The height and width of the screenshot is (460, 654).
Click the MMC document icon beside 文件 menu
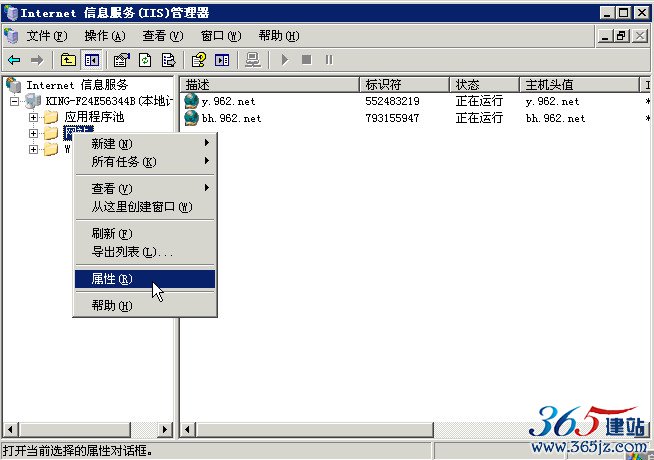11,36
